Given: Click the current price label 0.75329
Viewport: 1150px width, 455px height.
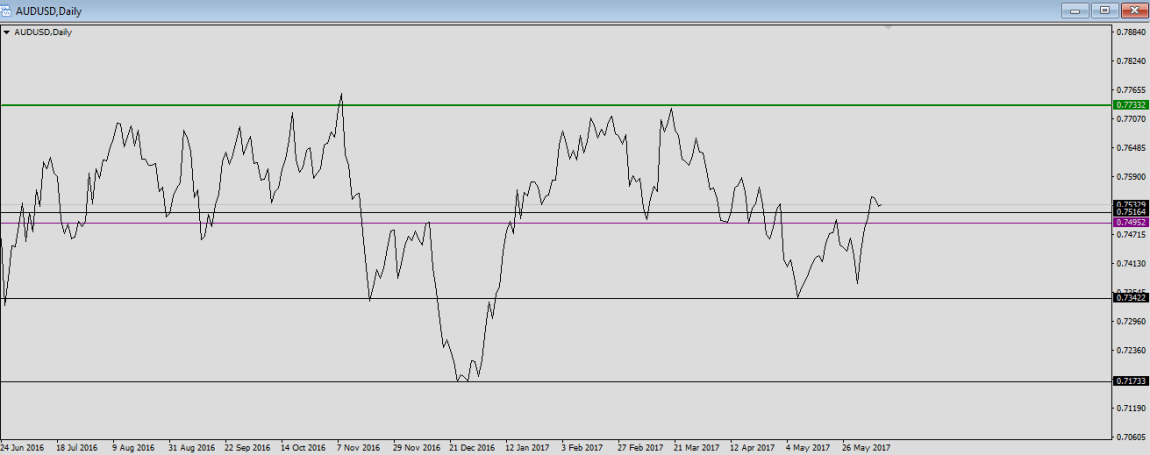Looking at the screenshot, I should [x=1131, y=204].
